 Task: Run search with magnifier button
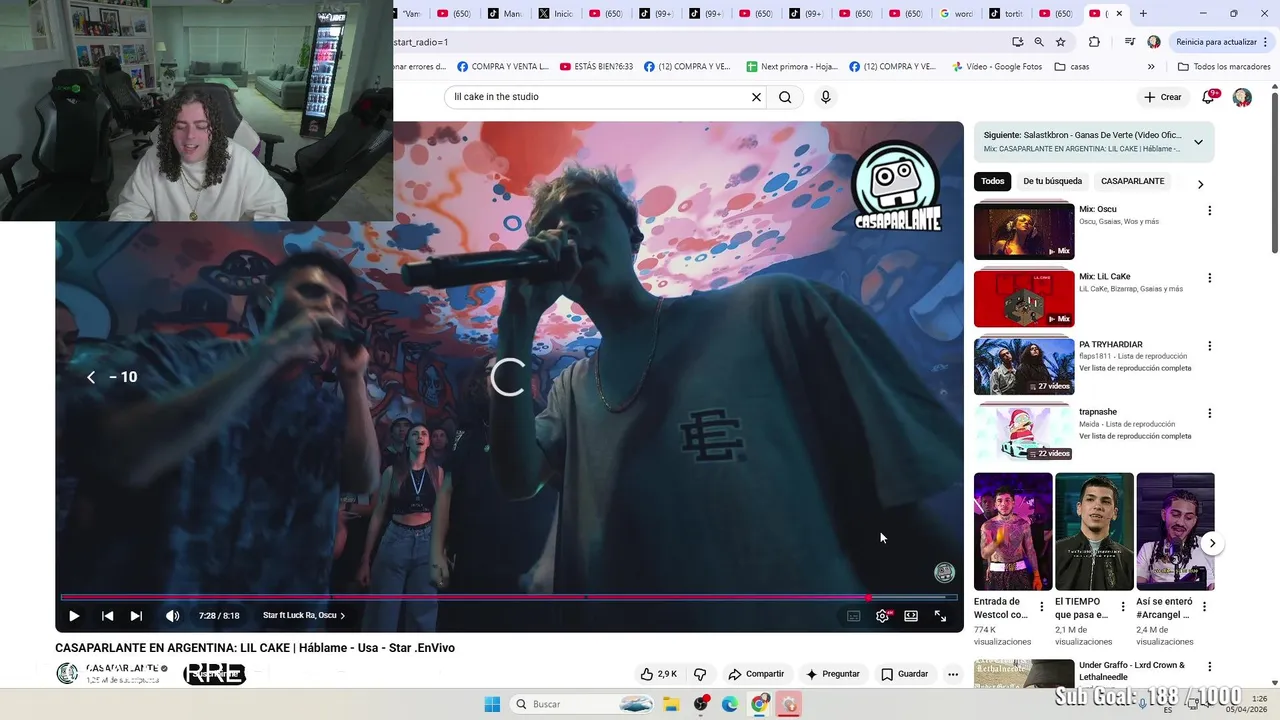[x=785, y=97]
